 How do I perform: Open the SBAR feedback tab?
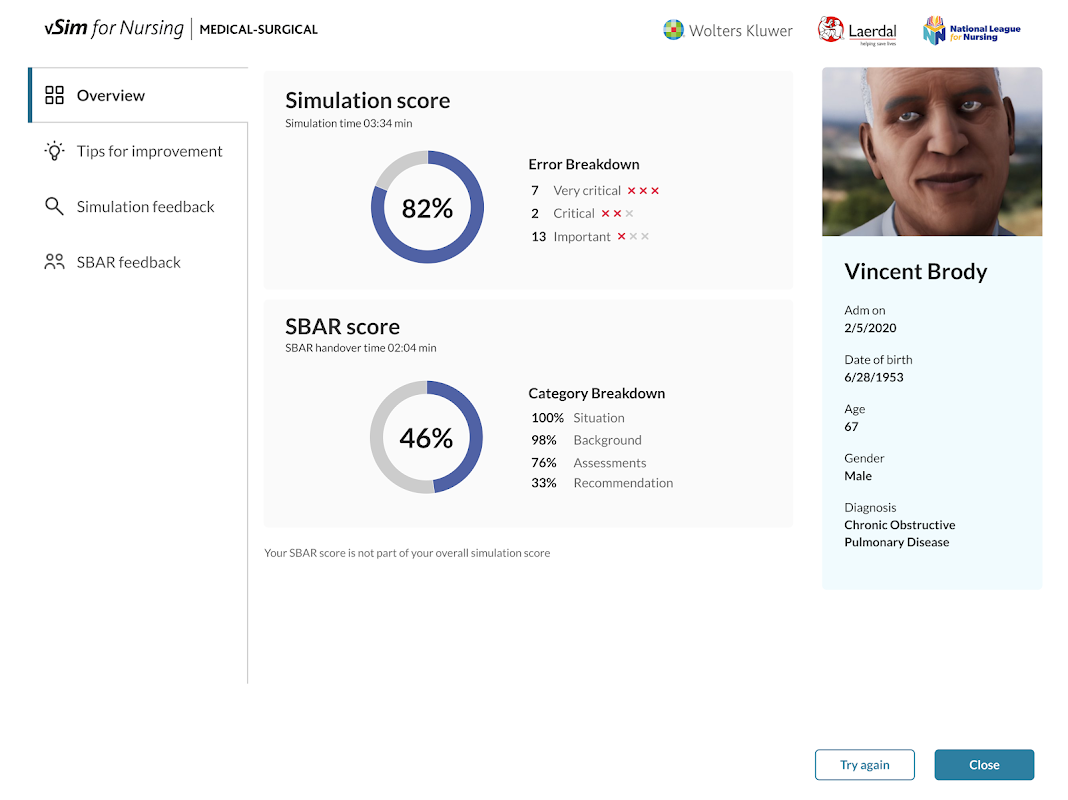tap(128, 262)
